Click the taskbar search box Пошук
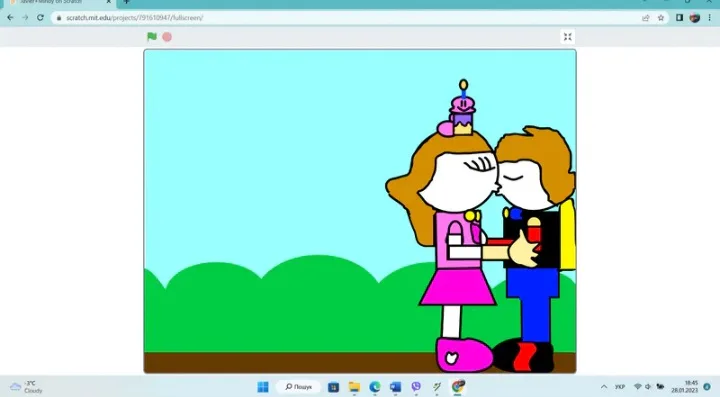The image size is (720, 397). pyautogui.click(x=298, y=387)
